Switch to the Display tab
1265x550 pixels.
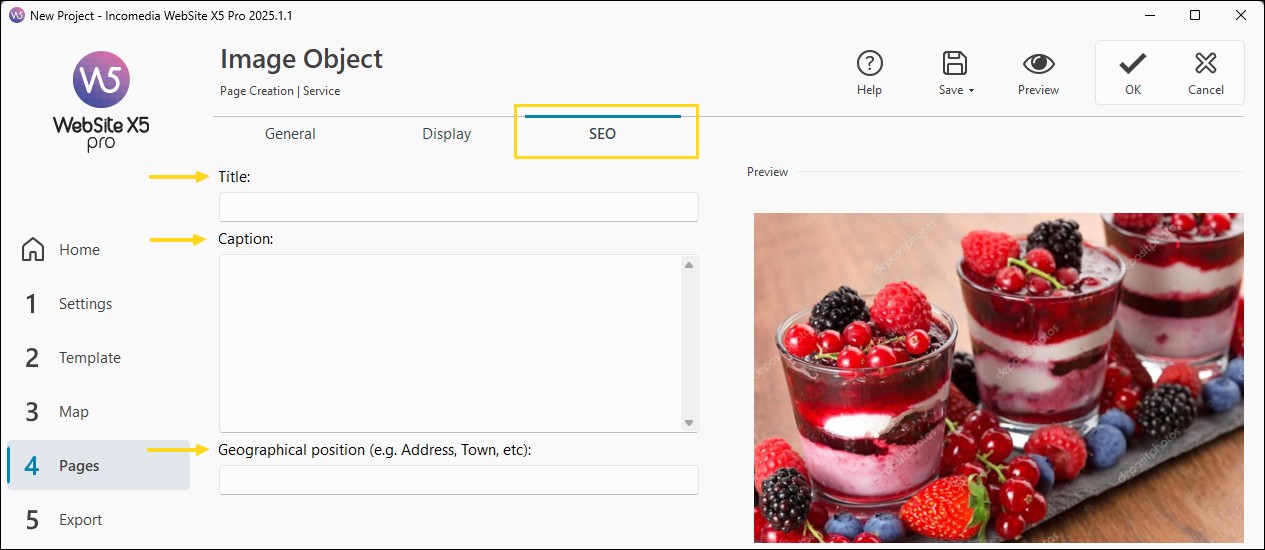point(446,134)
